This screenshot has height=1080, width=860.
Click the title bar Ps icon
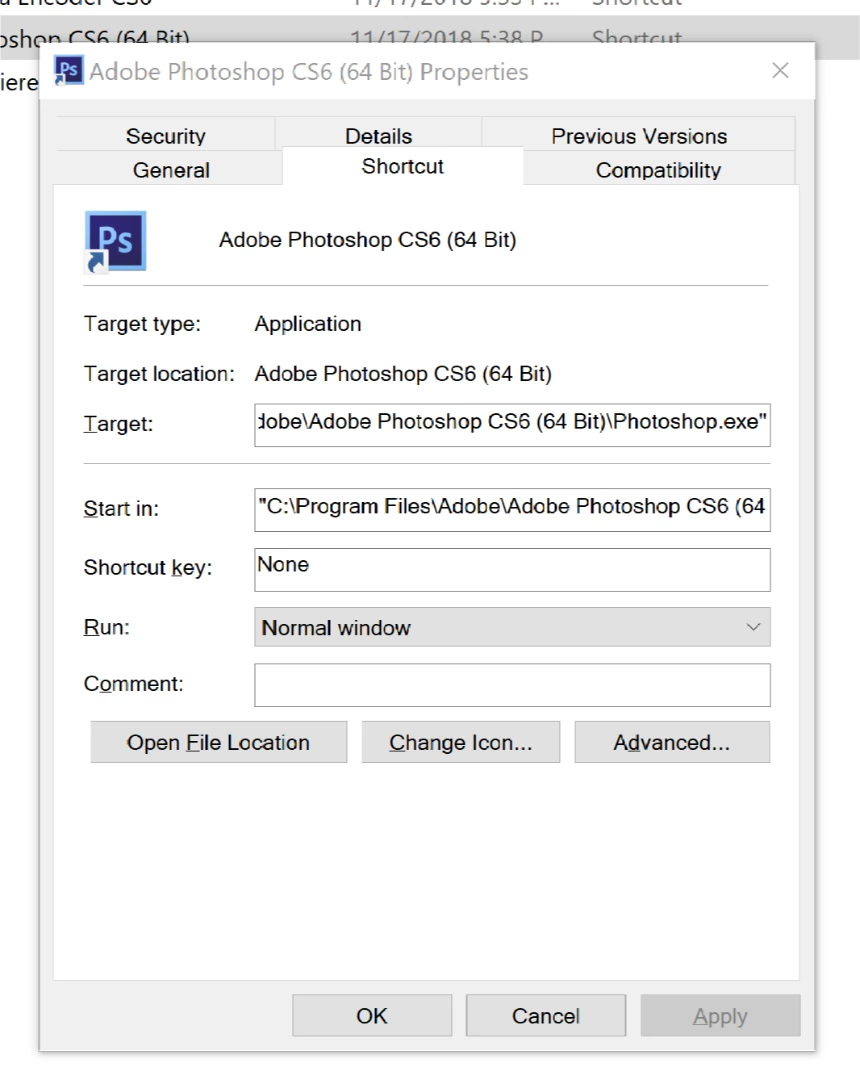(68, 70)
